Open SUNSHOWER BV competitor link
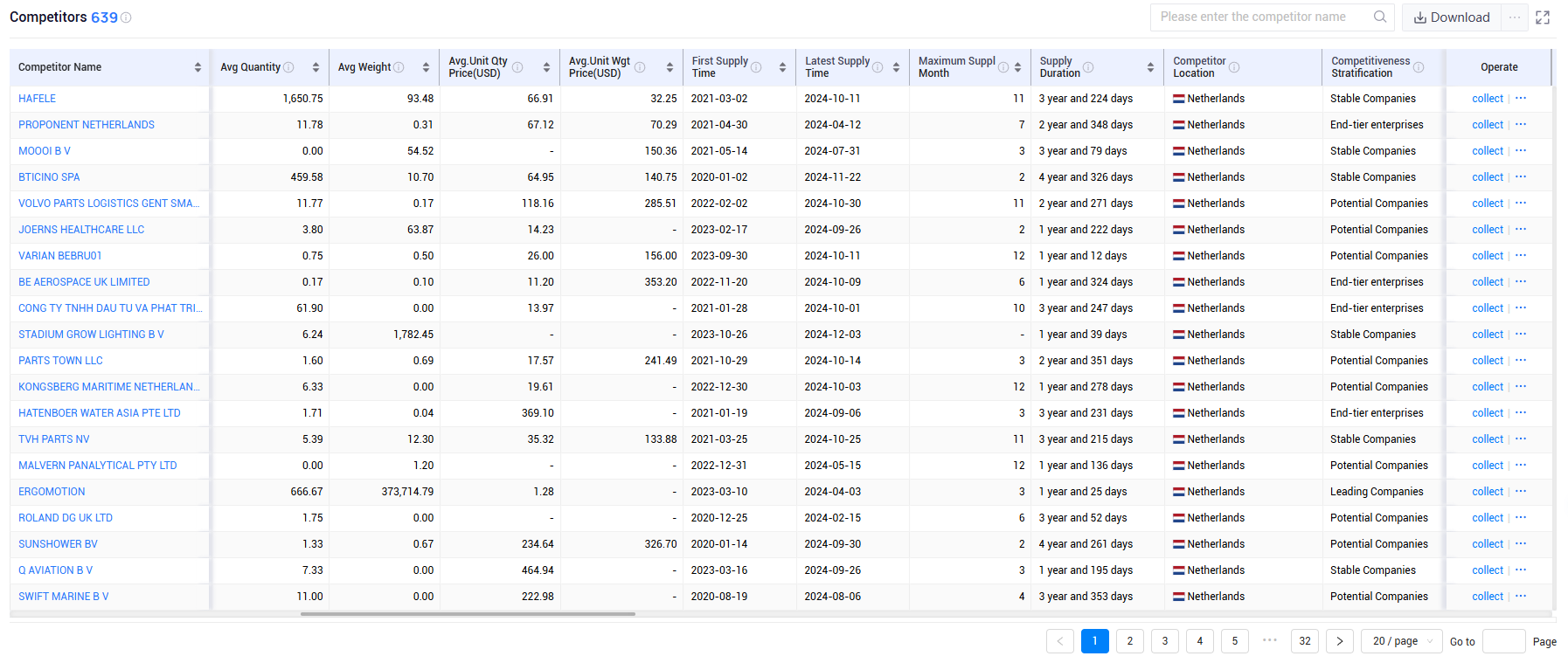This screenshot has height=663, width=1568. tap(58, 544)
